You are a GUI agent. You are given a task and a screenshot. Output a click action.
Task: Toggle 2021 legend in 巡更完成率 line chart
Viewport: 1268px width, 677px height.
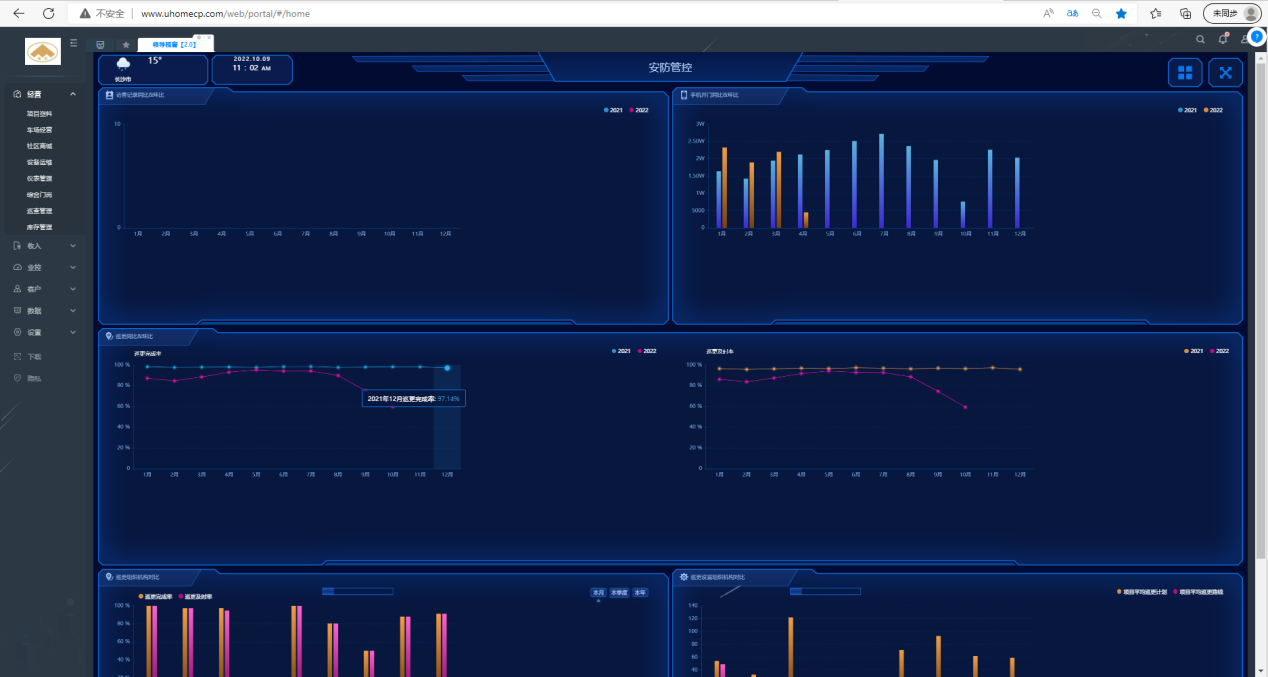point(621,351)
